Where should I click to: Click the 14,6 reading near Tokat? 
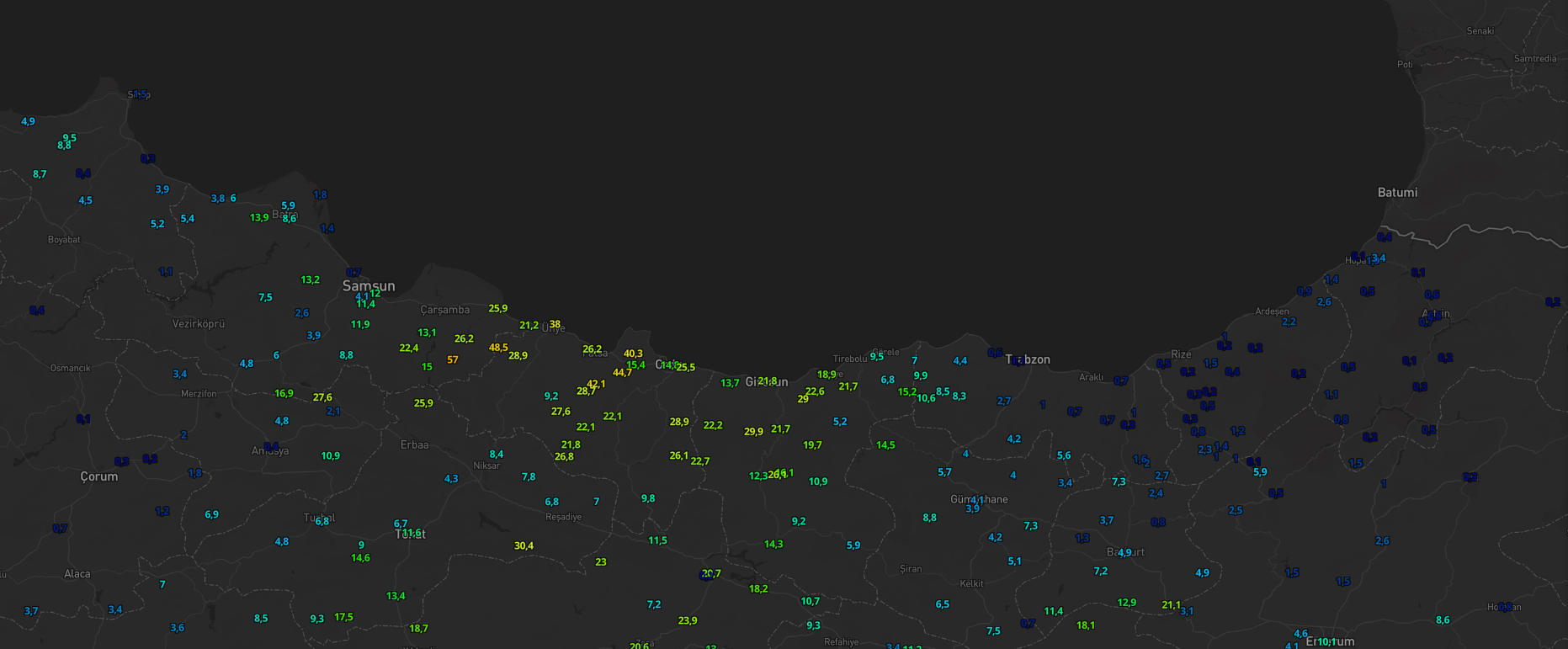click(360, 557)
